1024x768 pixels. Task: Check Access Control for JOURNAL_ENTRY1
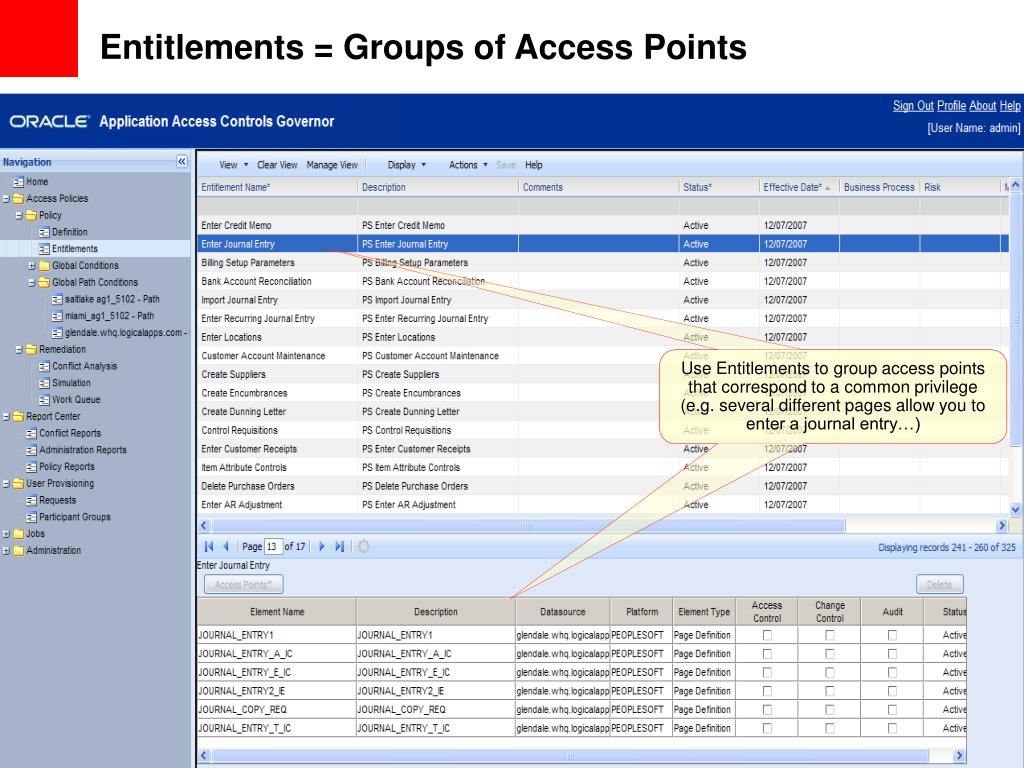[767, 635]
